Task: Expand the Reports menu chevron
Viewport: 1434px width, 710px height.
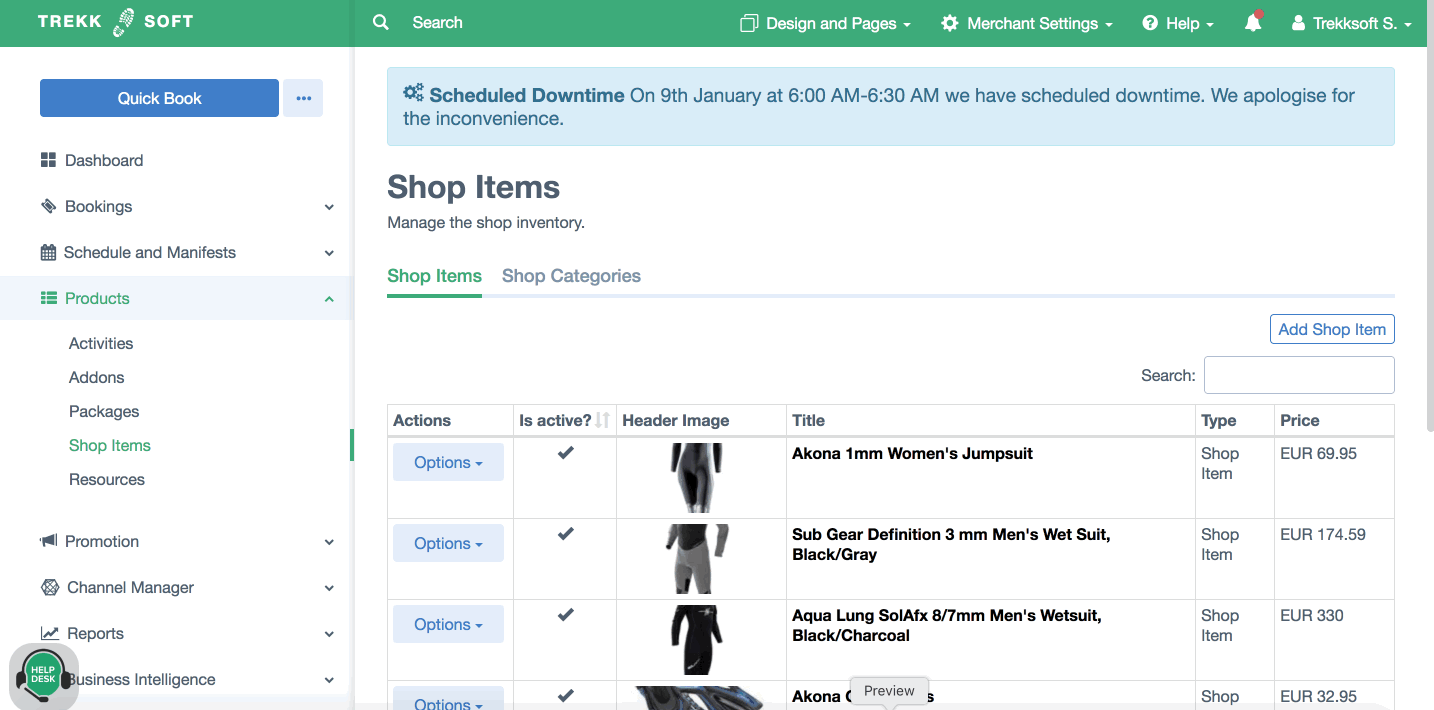Action: point(329,634)
